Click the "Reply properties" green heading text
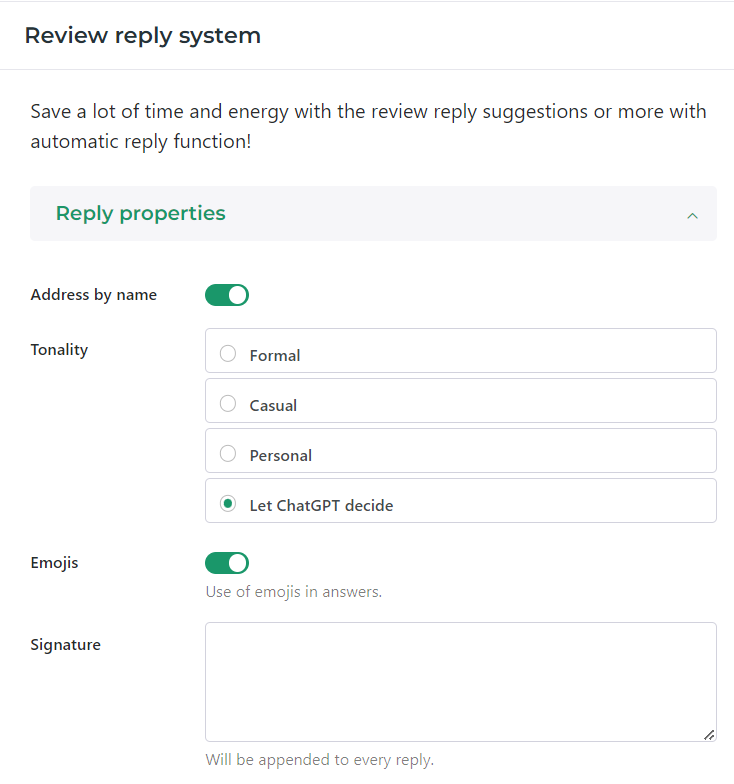 140,213
